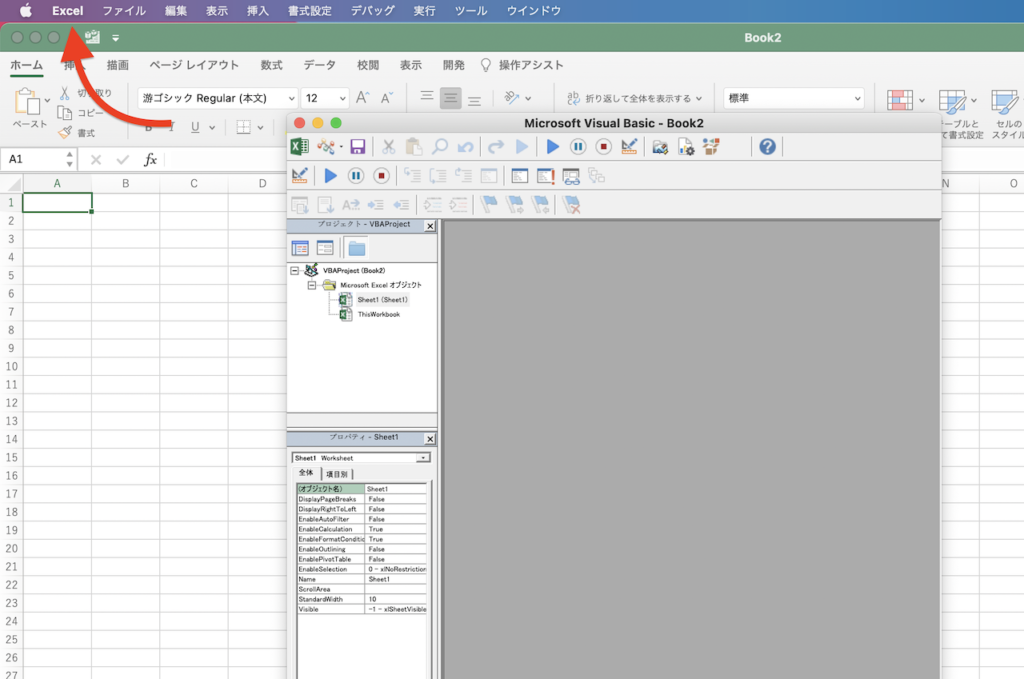Click the Run macro play icon in the VBA standard toolbar
The width and height of the screenshot is (1024, 679).
coord(553,147)
